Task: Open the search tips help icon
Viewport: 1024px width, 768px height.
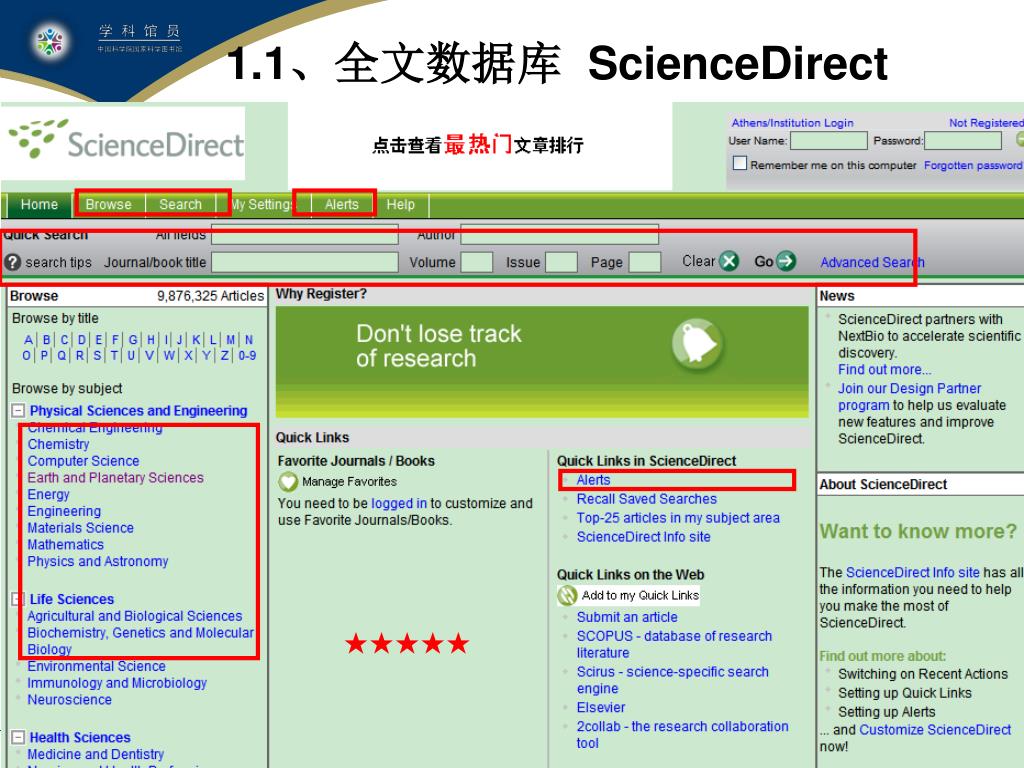Action: coord(12,262)
